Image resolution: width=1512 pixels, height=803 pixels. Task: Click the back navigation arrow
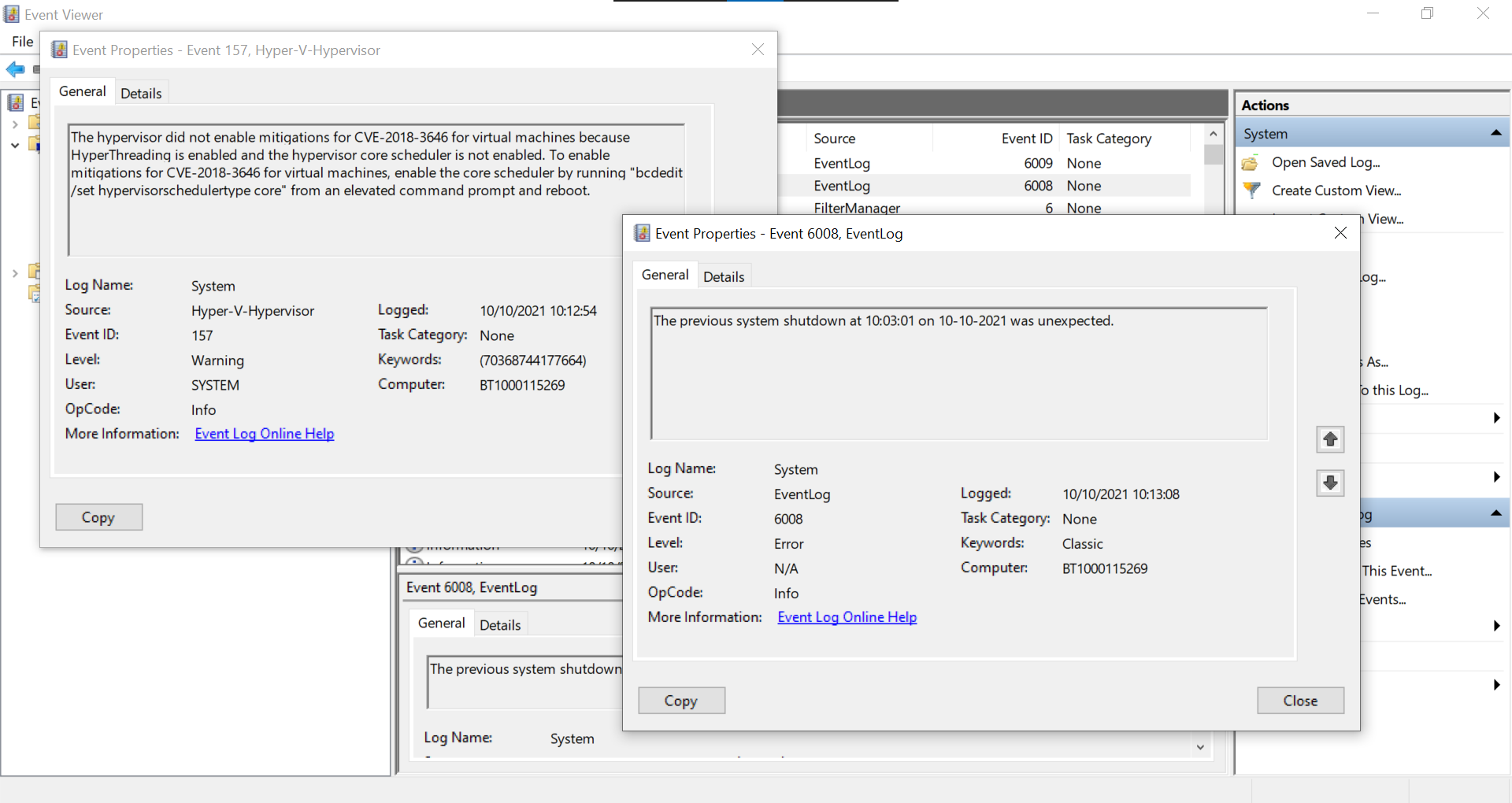point(15,69)
